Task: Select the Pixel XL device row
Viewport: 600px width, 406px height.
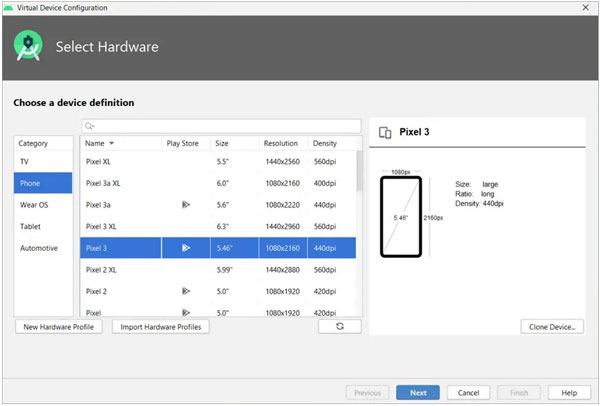Action: 218,161
